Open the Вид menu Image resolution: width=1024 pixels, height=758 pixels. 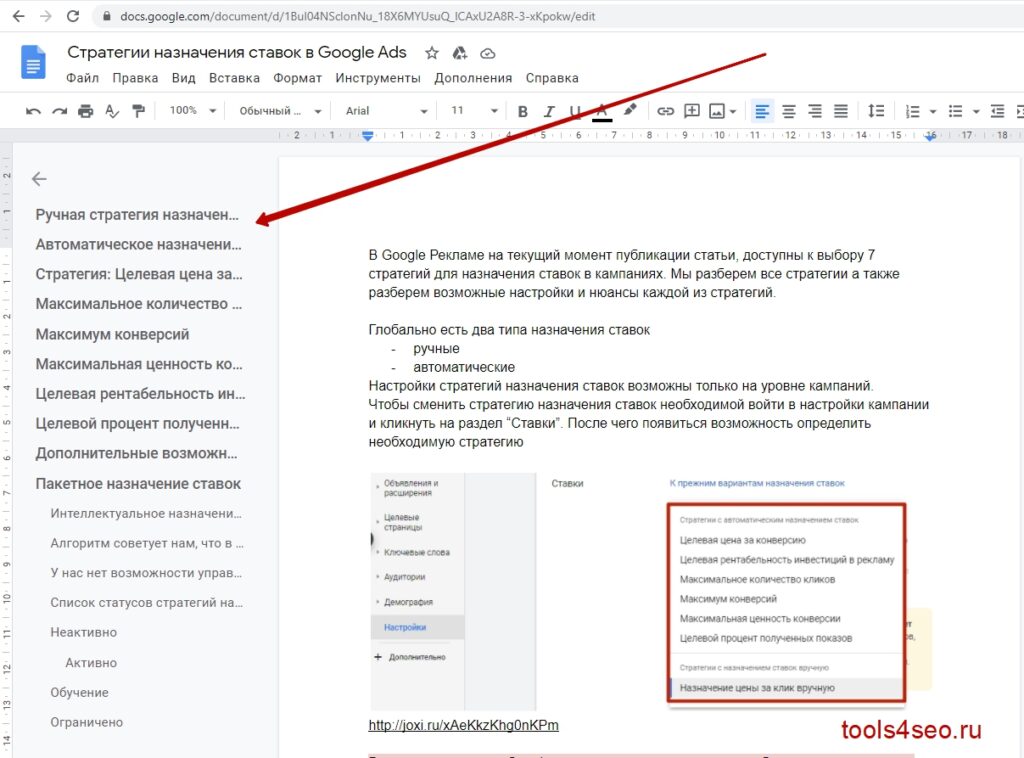[x=184, y=78]
